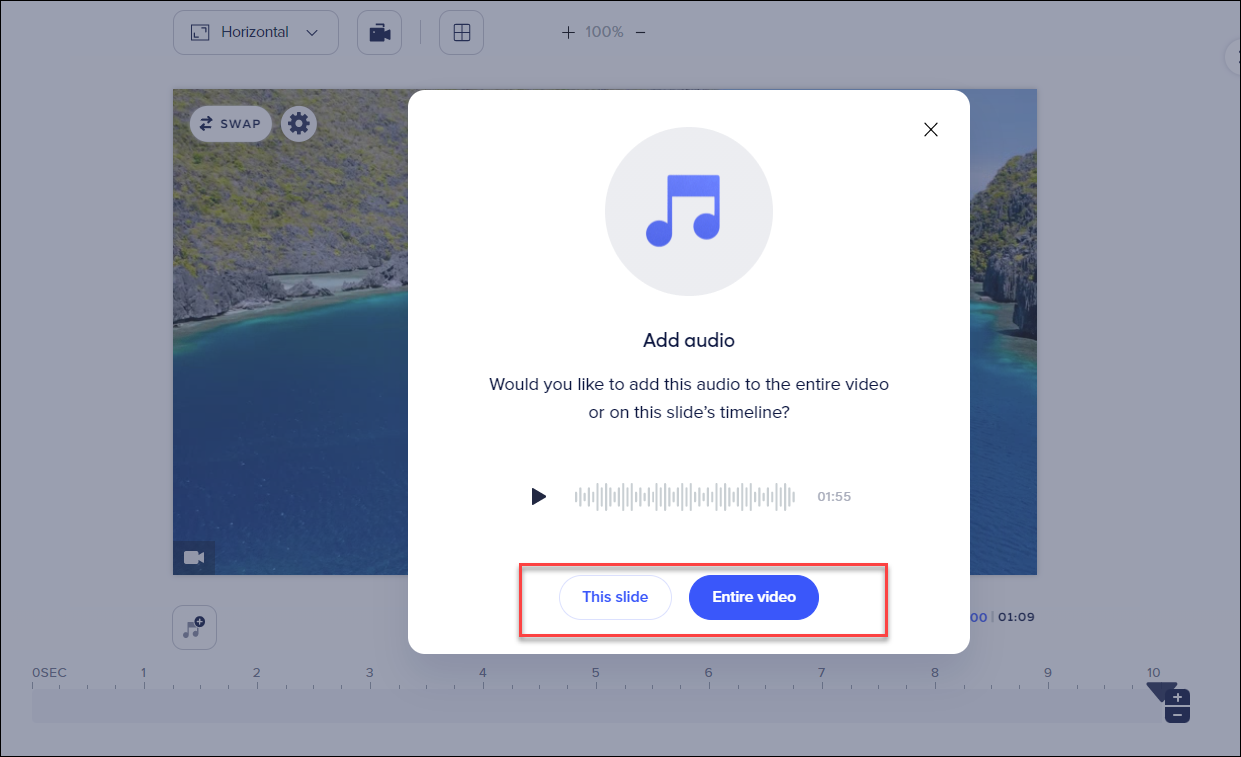Open the slide settings gear
Image resolution: width=1241 pixels, height=757 pixels.
pos(298,124)
